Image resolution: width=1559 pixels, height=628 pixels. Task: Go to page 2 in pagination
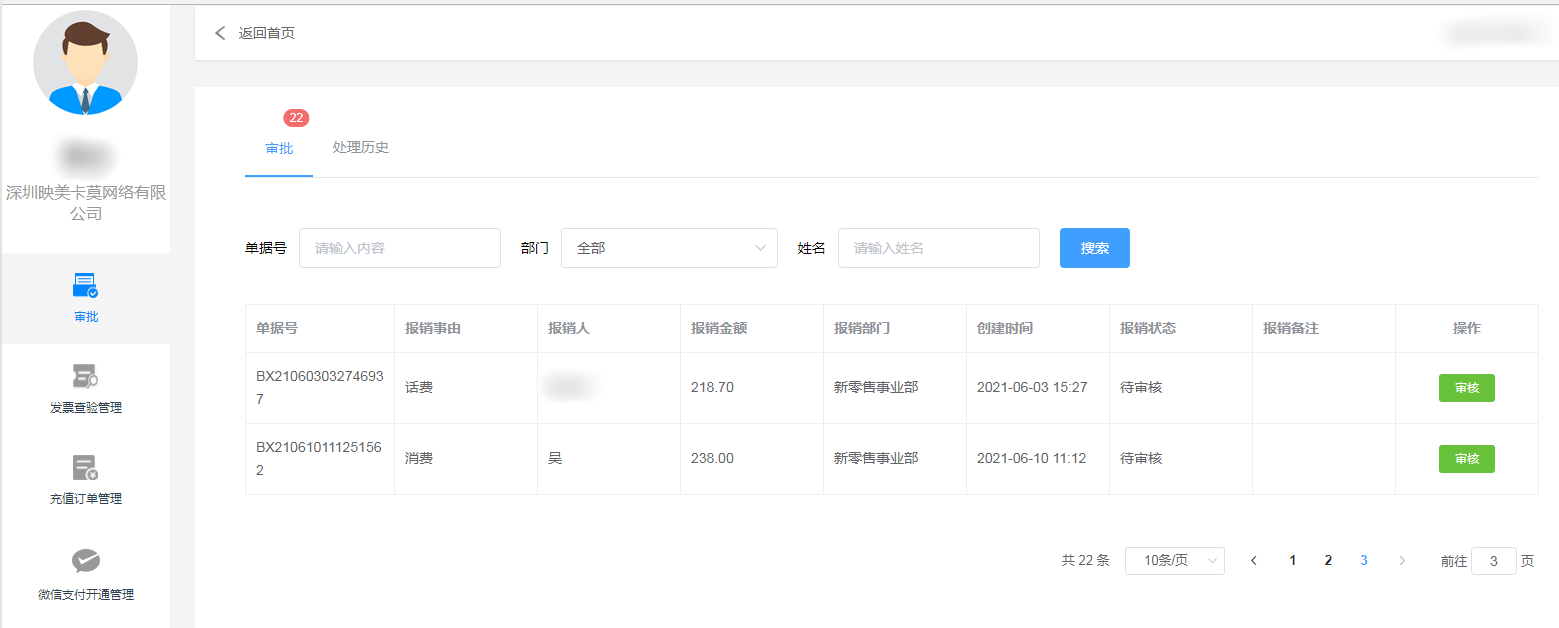coord(1328,561)
